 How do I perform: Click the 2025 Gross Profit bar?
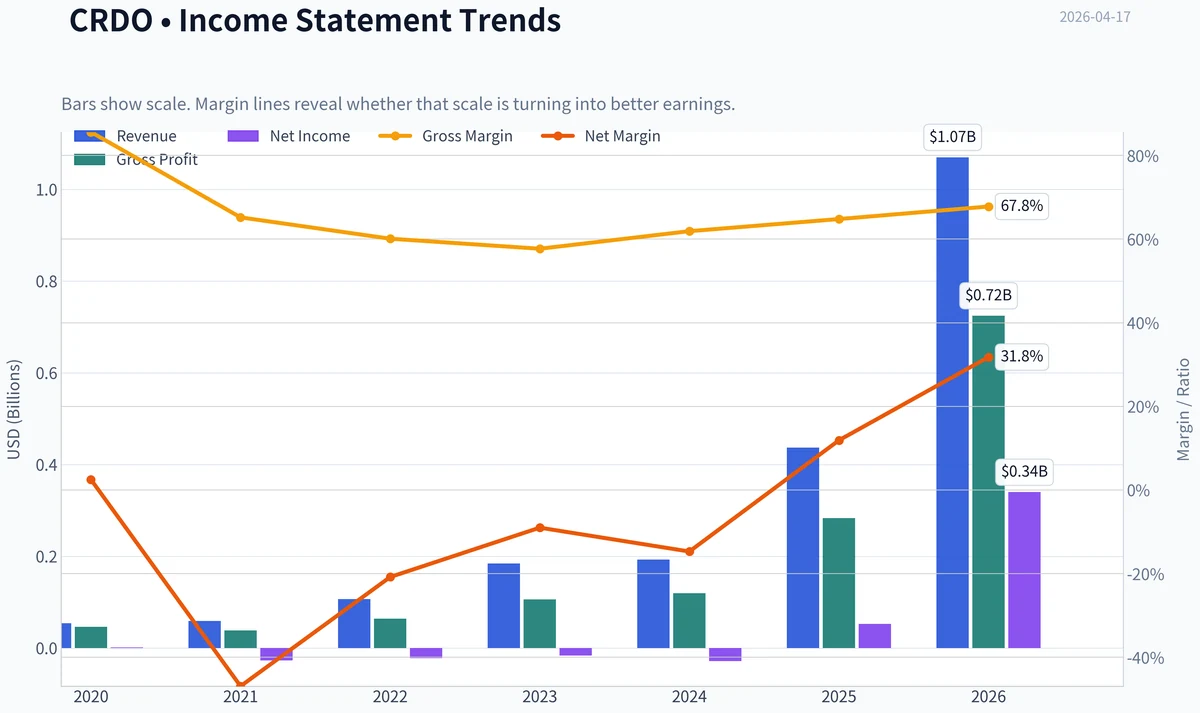click(839, 583)
